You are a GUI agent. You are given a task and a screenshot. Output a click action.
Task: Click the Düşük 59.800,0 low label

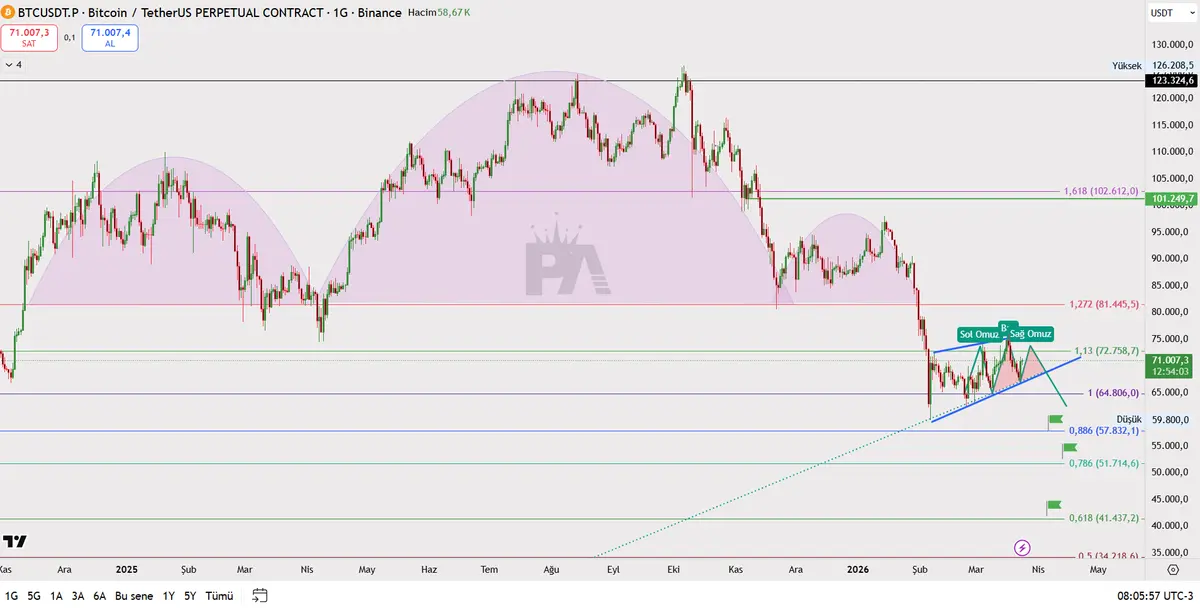1155,420
